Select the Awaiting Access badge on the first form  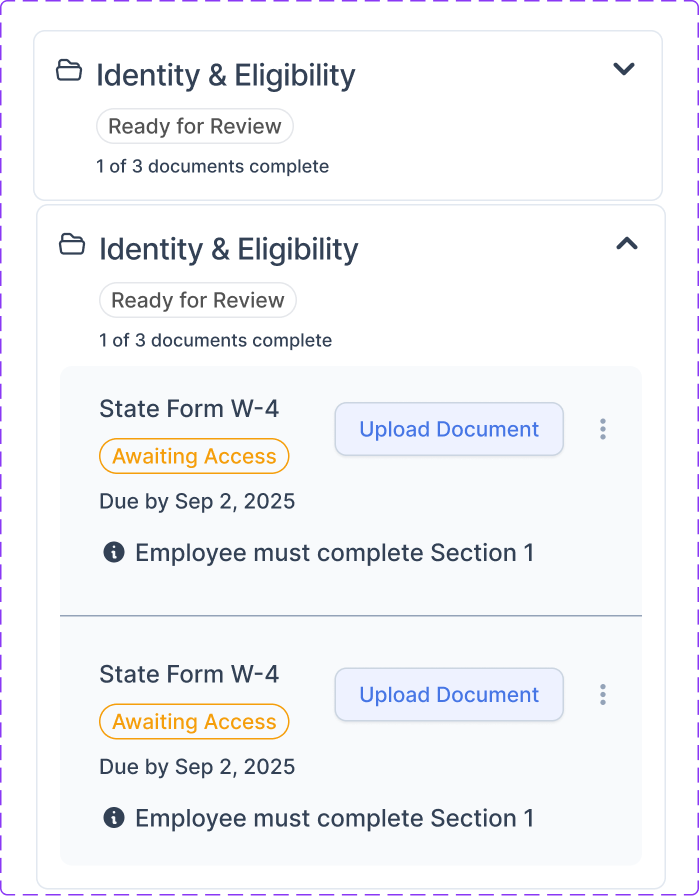tap(194, 456)
